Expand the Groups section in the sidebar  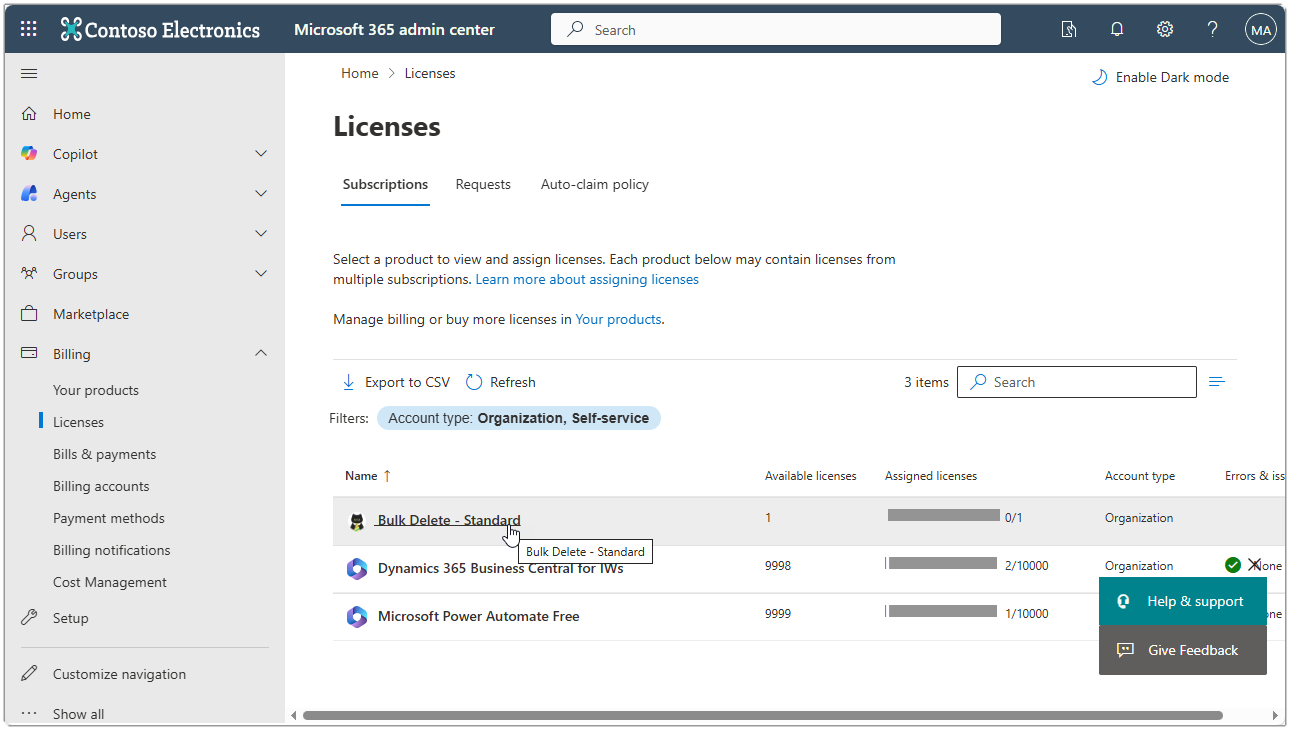point(260,273)
